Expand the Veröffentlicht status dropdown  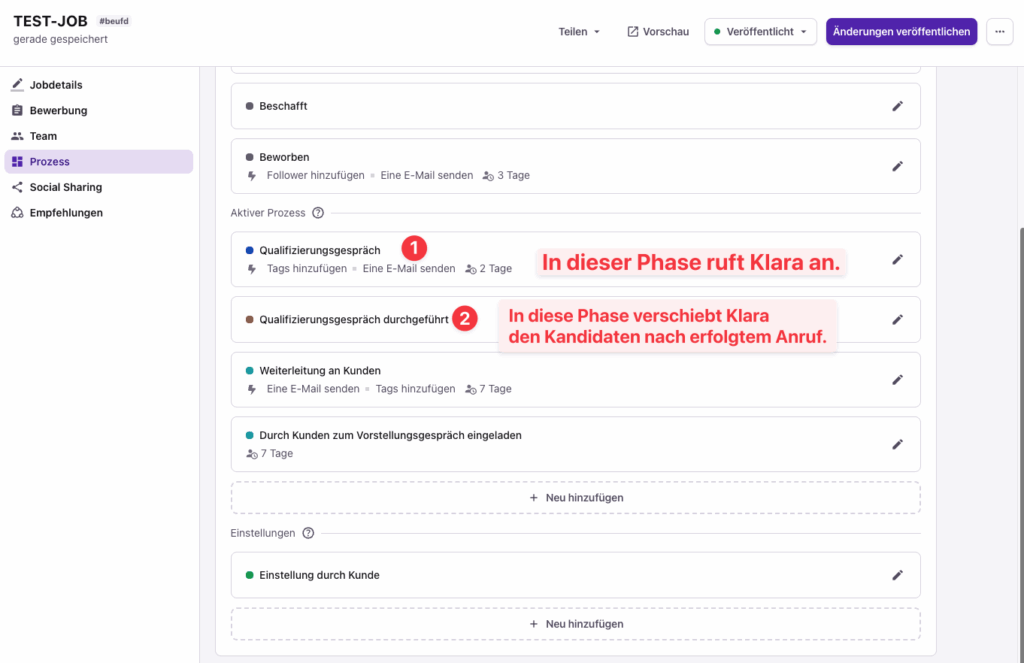click(x=760, y=32)
